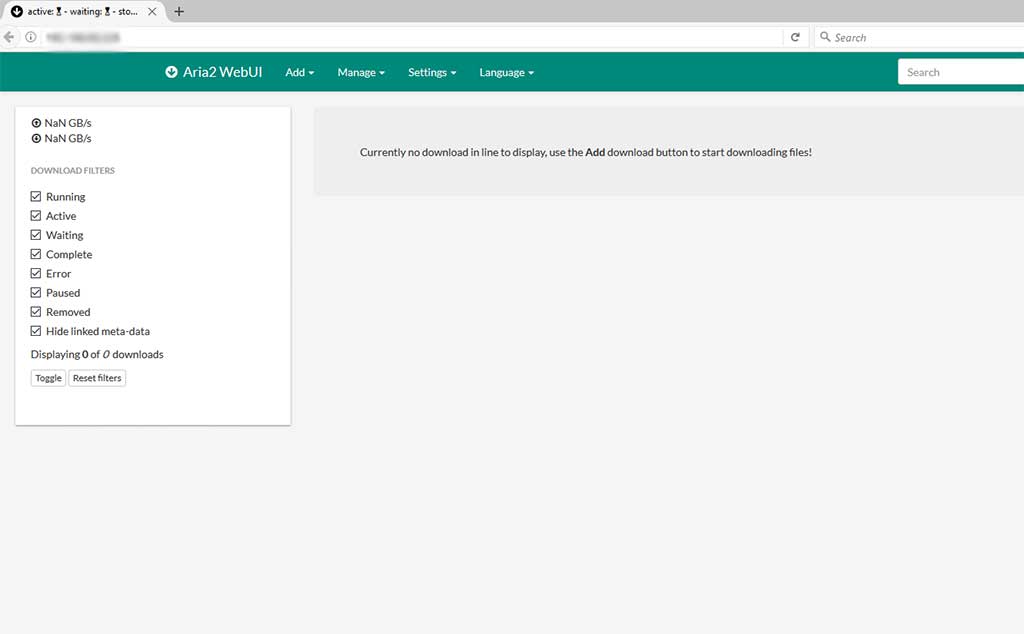Uncheck the Running filter
Screen dimensions: 1024x634
(x=36, y=196)
